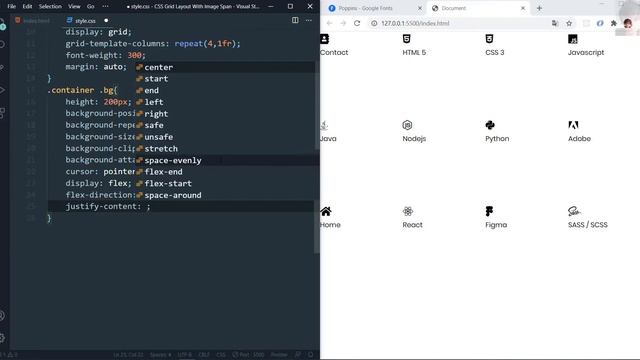The width and height of the screenshot is (640, 360).
Task: Click the Nodejs icon
Action: [407, 125]
